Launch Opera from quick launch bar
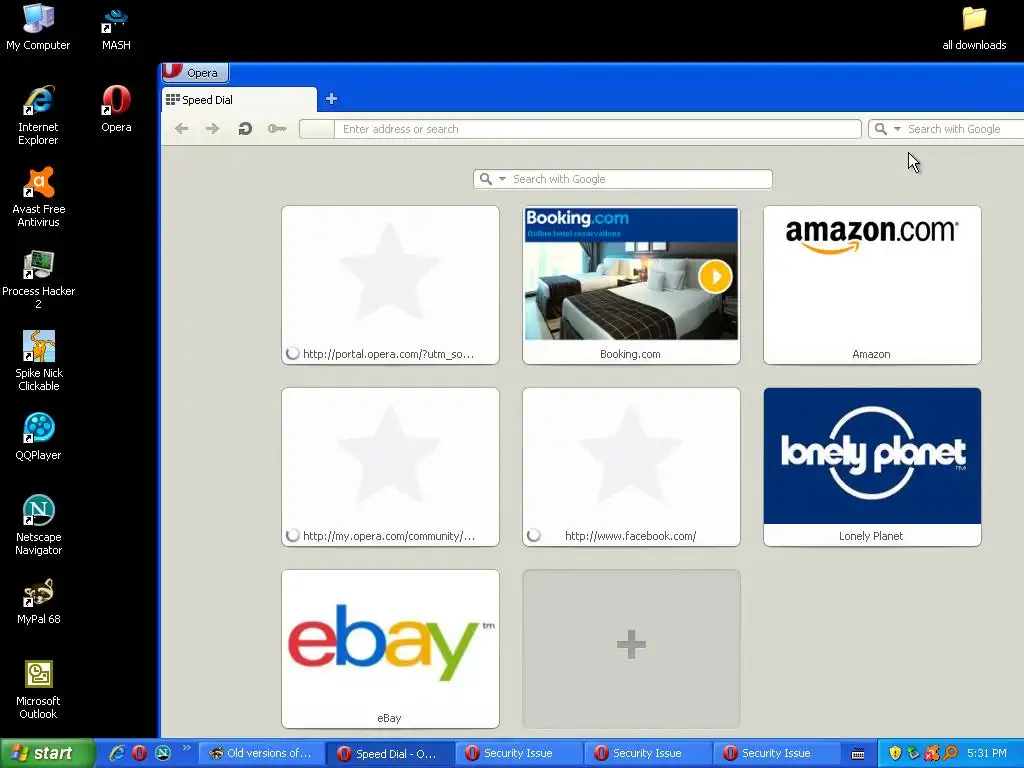The width and height of the screenshot is (1024, 768). (x=139, y=753)
